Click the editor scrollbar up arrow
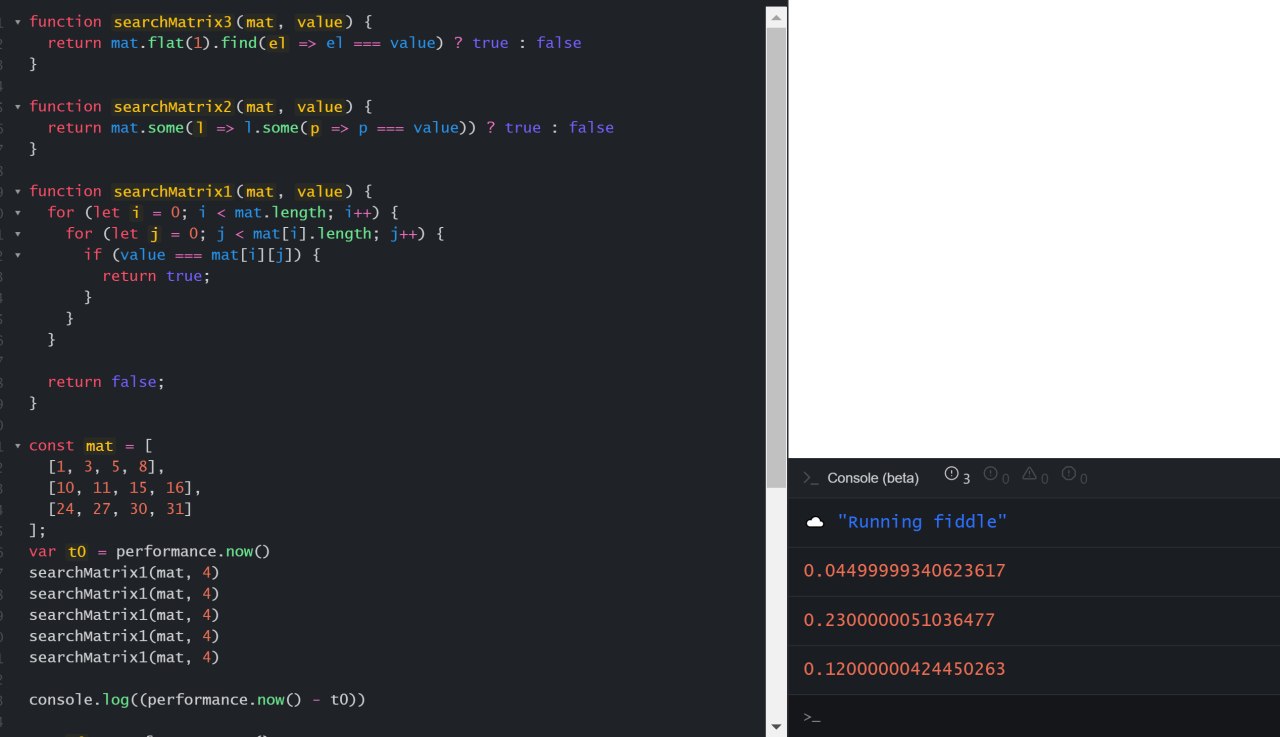The height and width of the screenshot is (737, 1280). coord(777,16)
